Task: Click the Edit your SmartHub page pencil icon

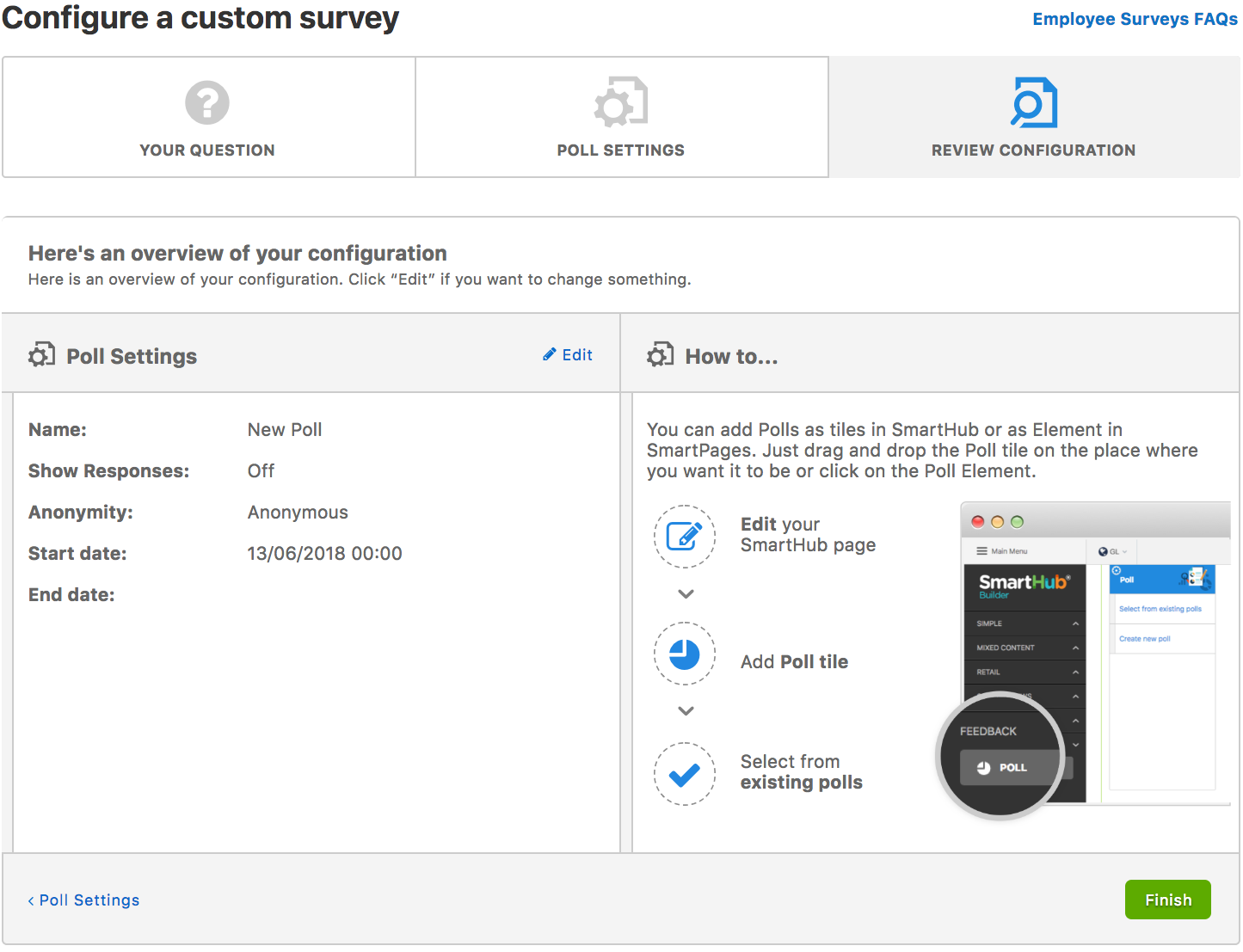Action: click(685, 537)
